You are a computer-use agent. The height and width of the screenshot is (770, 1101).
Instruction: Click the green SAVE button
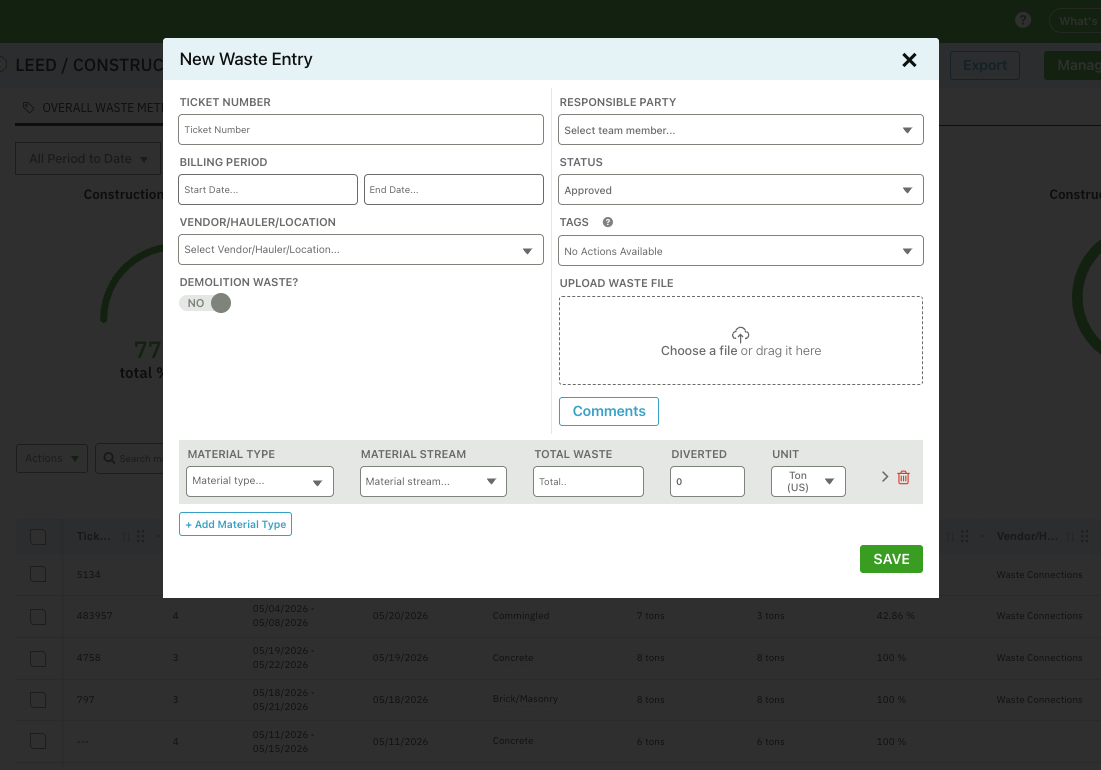coord(891,559)
